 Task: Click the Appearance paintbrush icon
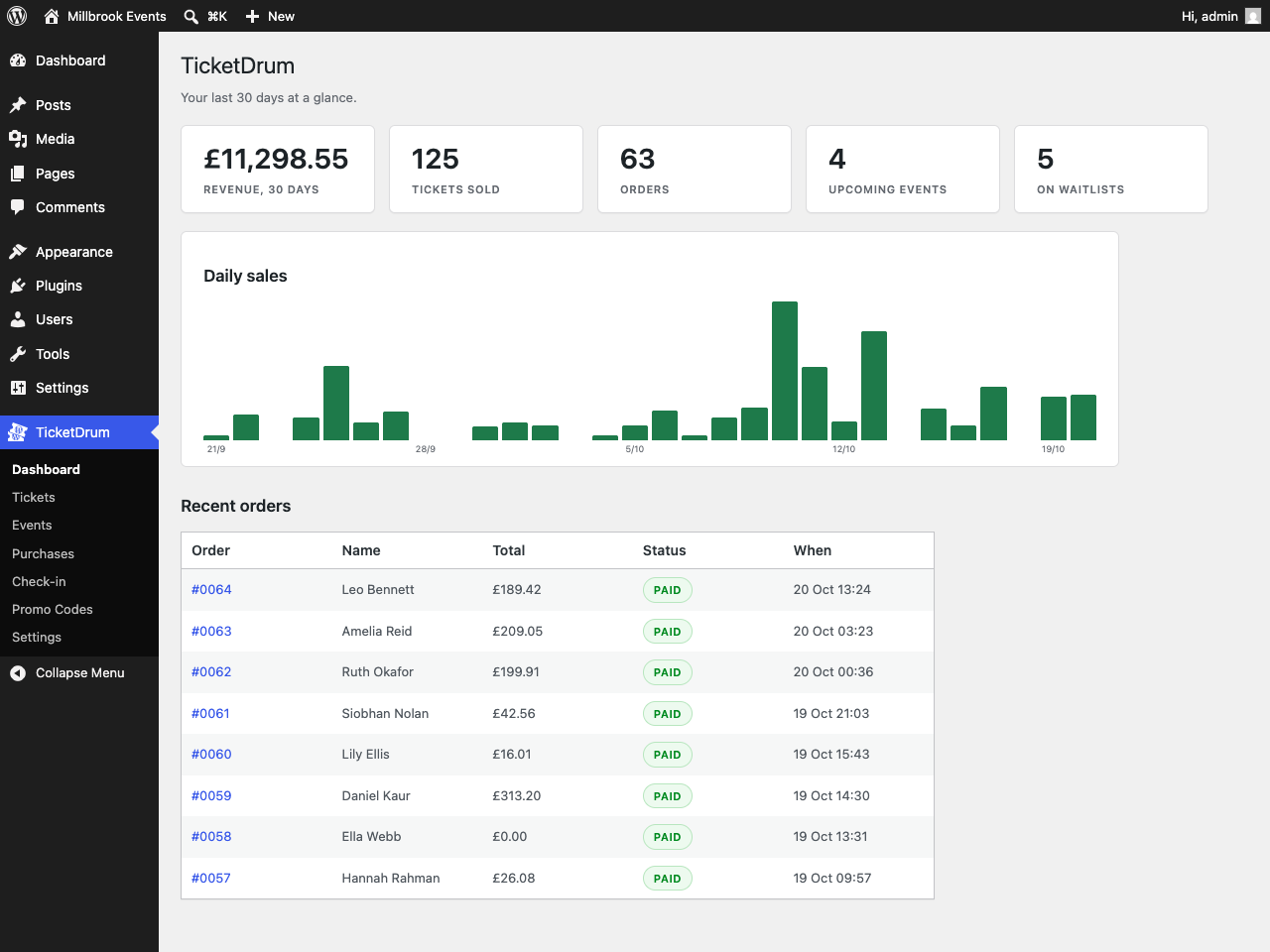[x=18, y=252]
